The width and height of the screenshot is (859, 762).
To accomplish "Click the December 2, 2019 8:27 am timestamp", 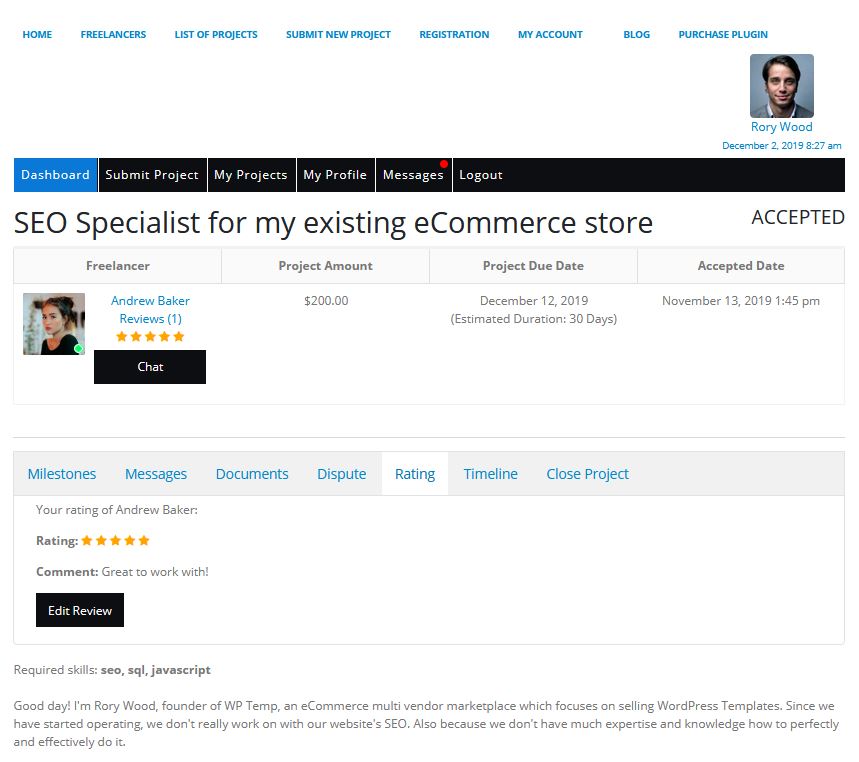I will (782, 146).
